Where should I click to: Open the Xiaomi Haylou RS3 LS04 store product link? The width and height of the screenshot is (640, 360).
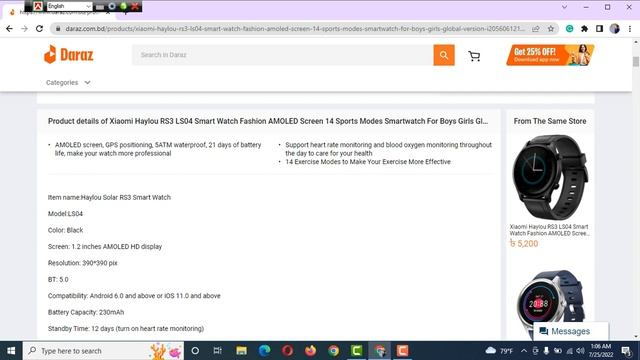click(x=549, y=230)
